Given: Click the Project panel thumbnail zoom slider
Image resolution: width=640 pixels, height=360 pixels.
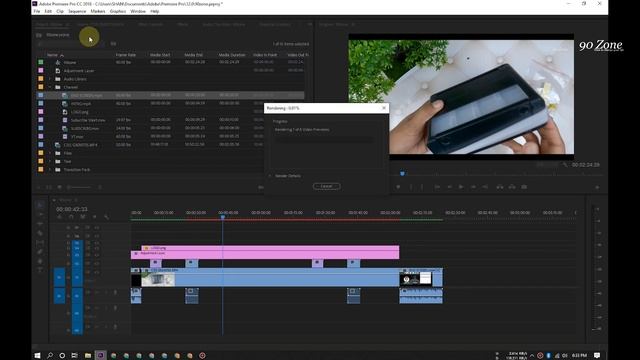Looking at the screenshot, I should [x=80, y=187].
